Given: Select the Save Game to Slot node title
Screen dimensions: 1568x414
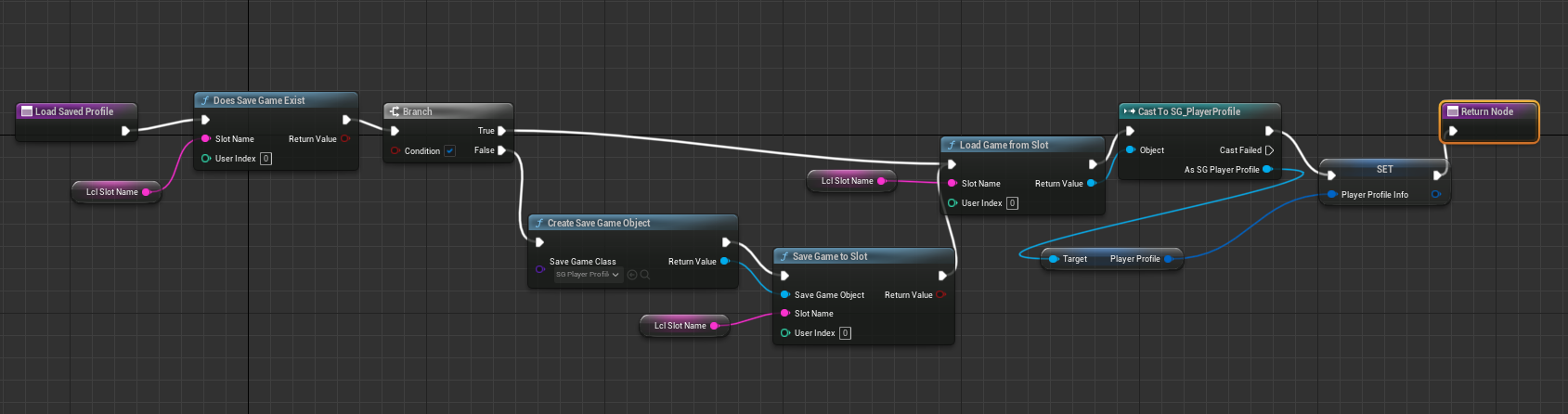Looking at the screenshot, I should point(830,256).
